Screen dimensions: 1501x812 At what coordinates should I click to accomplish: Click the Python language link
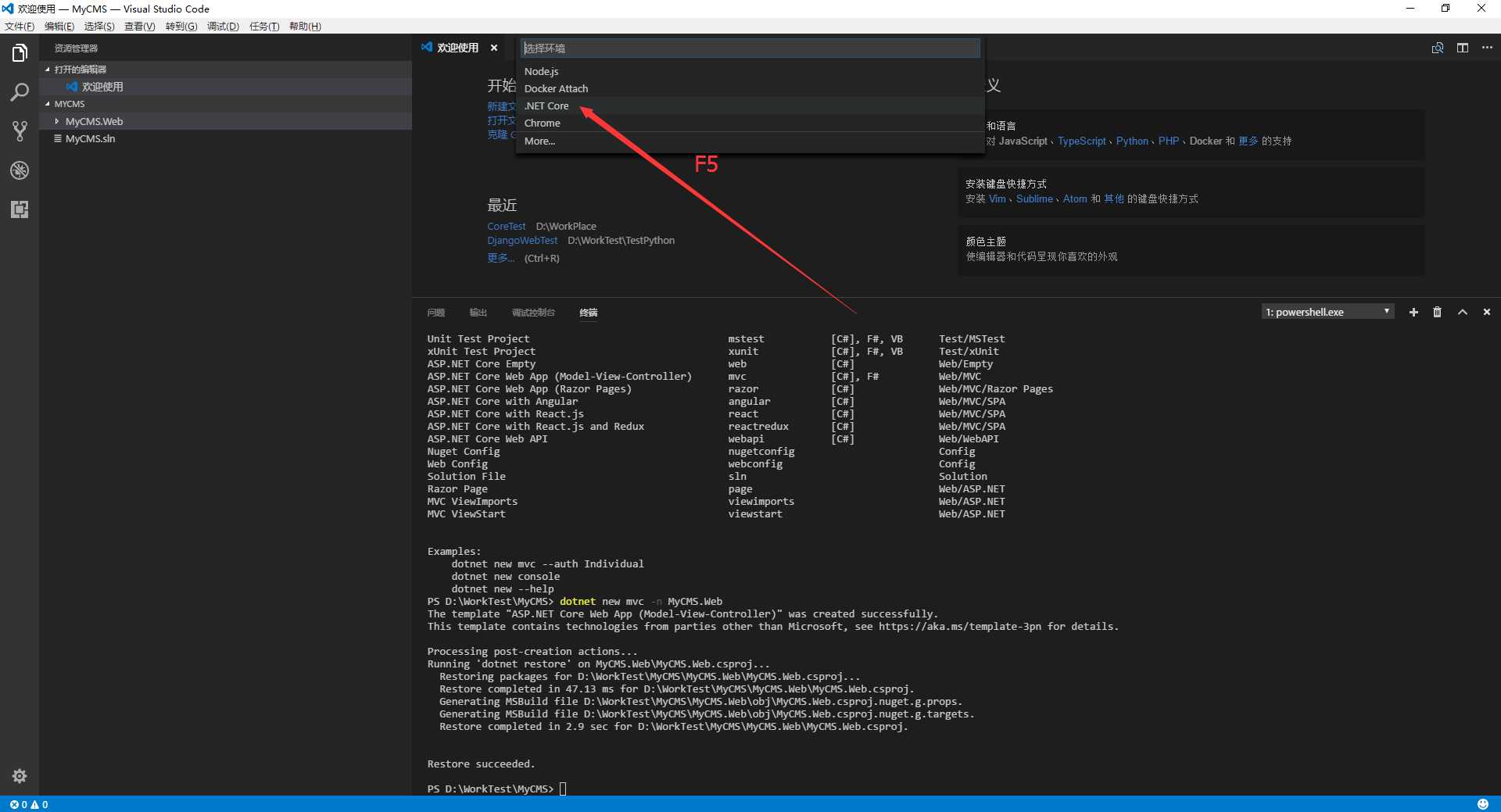tap(1132, 141)
